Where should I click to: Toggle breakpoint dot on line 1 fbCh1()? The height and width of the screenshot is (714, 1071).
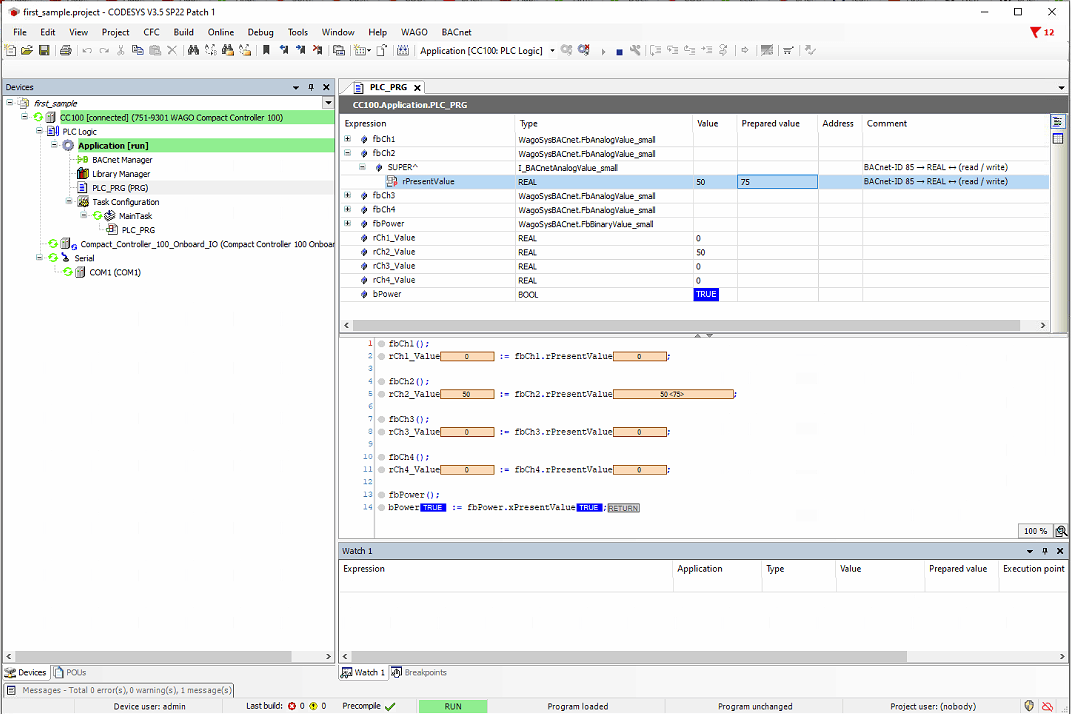[382, 344]
